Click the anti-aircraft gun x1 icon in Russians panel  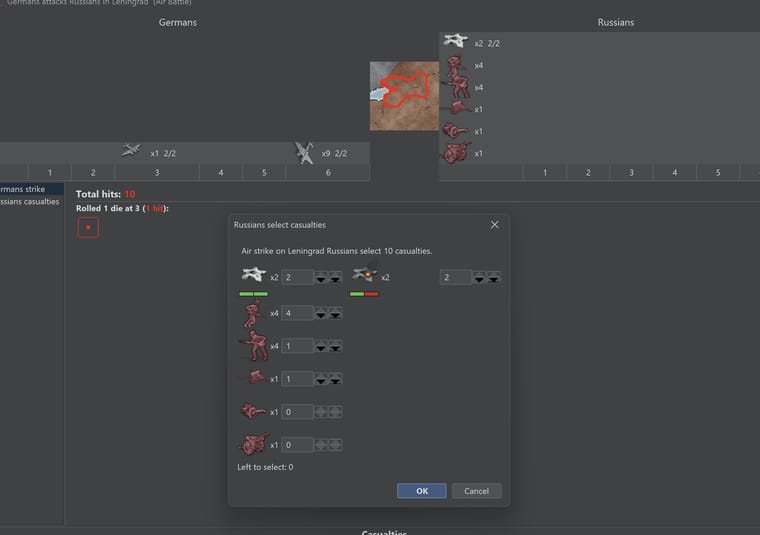pos(455,153)
